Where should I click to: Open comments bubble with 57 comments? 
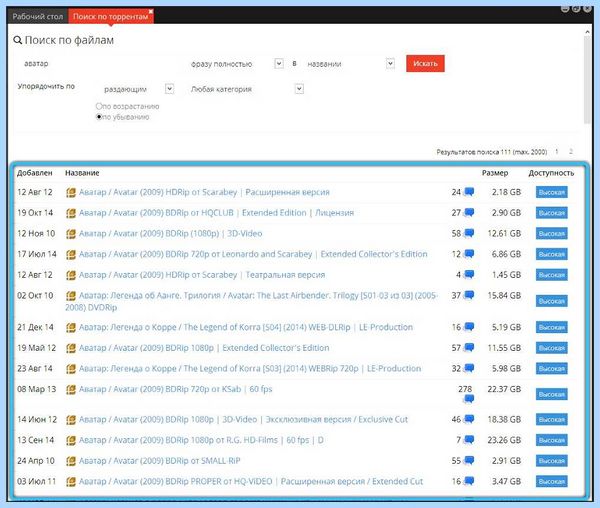(x=469, y=348)
